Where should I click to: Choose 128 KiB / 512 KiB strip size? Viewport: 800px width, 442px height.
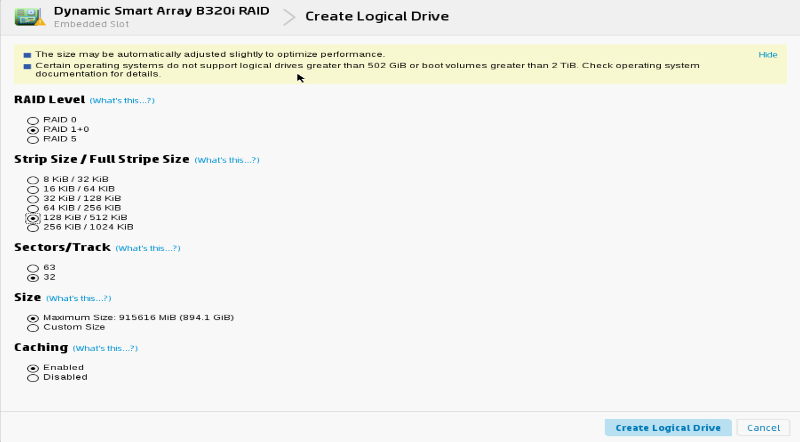(33, 218)
